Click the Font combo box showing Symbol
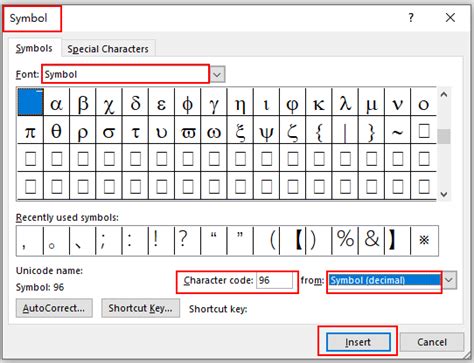Image resolution: width=474 pixels, height=363 pixels. (x=126, y=74)
